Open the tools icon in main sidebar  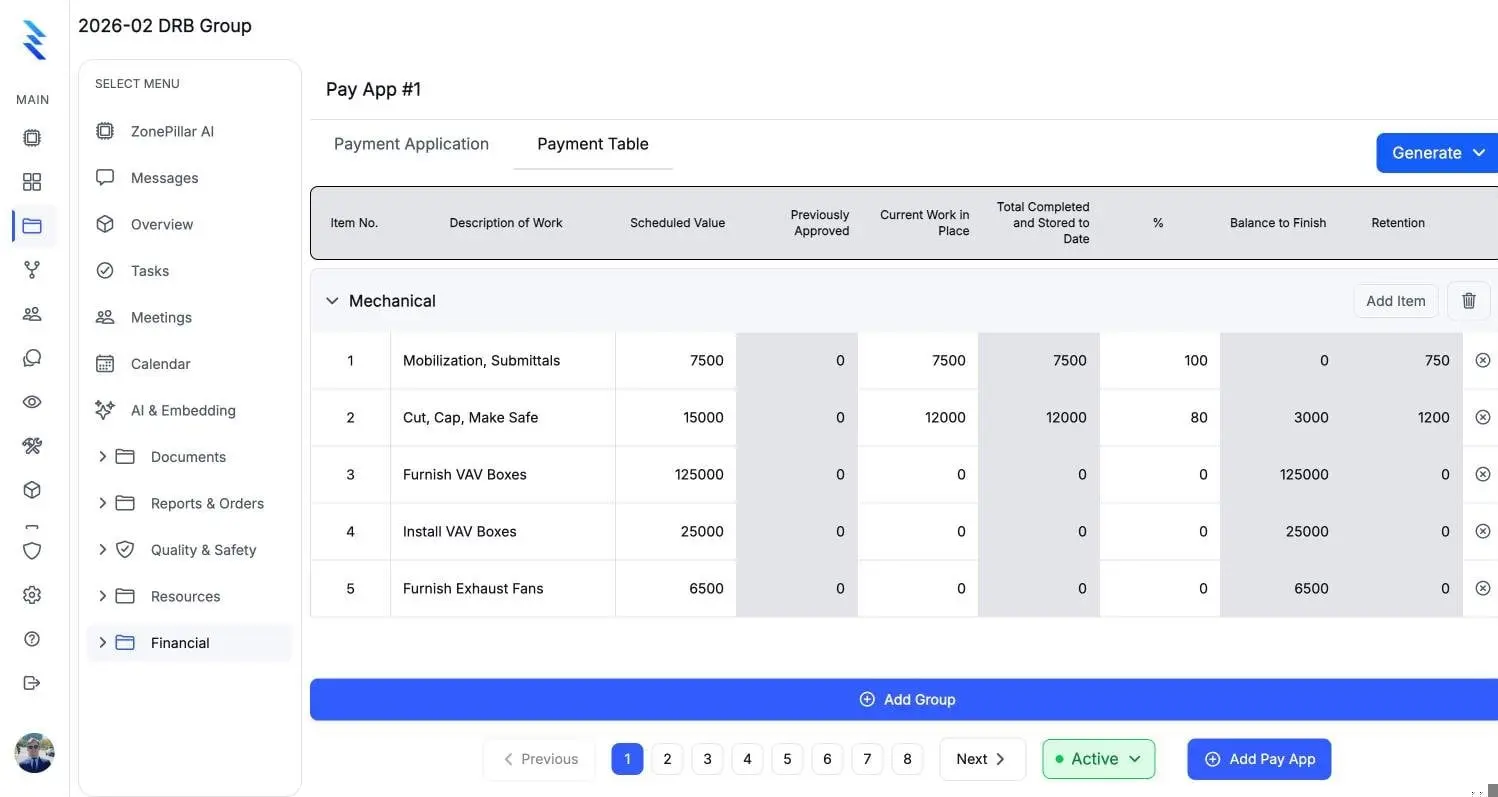[32, 446]
